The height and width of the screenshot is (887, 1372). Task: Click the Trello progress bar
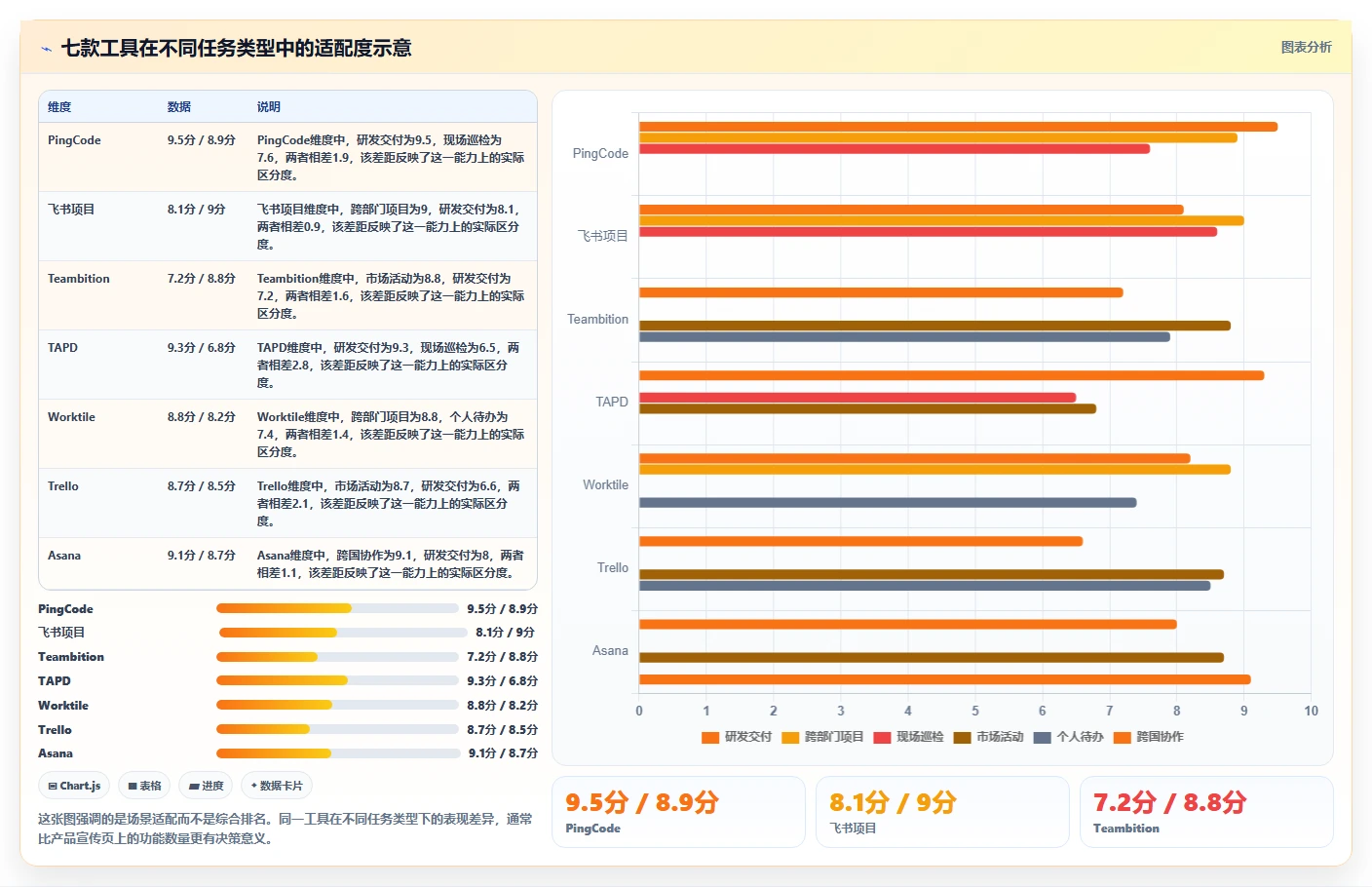(x=337, y=729)
